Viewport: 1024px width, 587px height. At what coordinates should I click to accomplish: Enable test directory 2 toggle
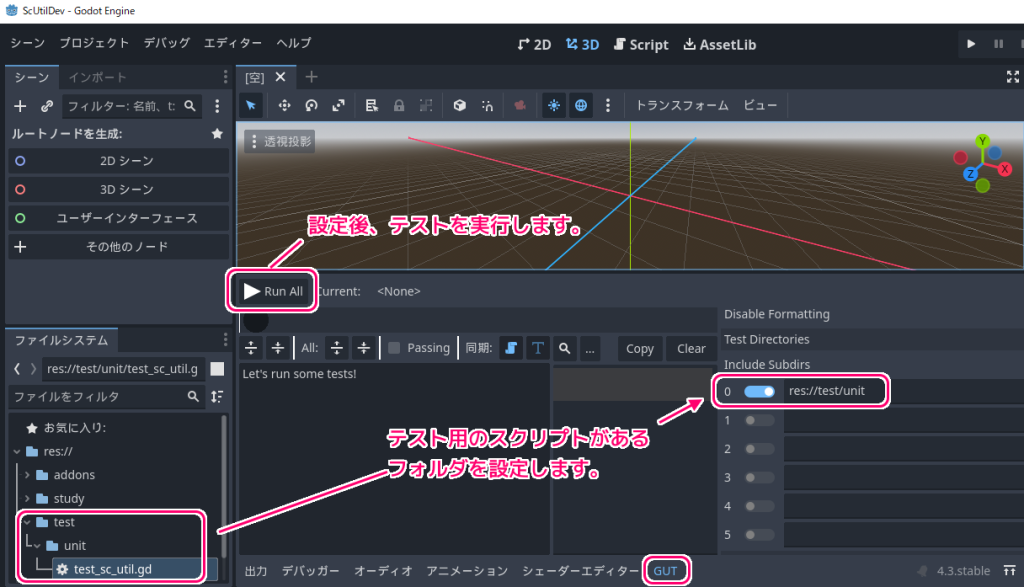pos(759,449)
